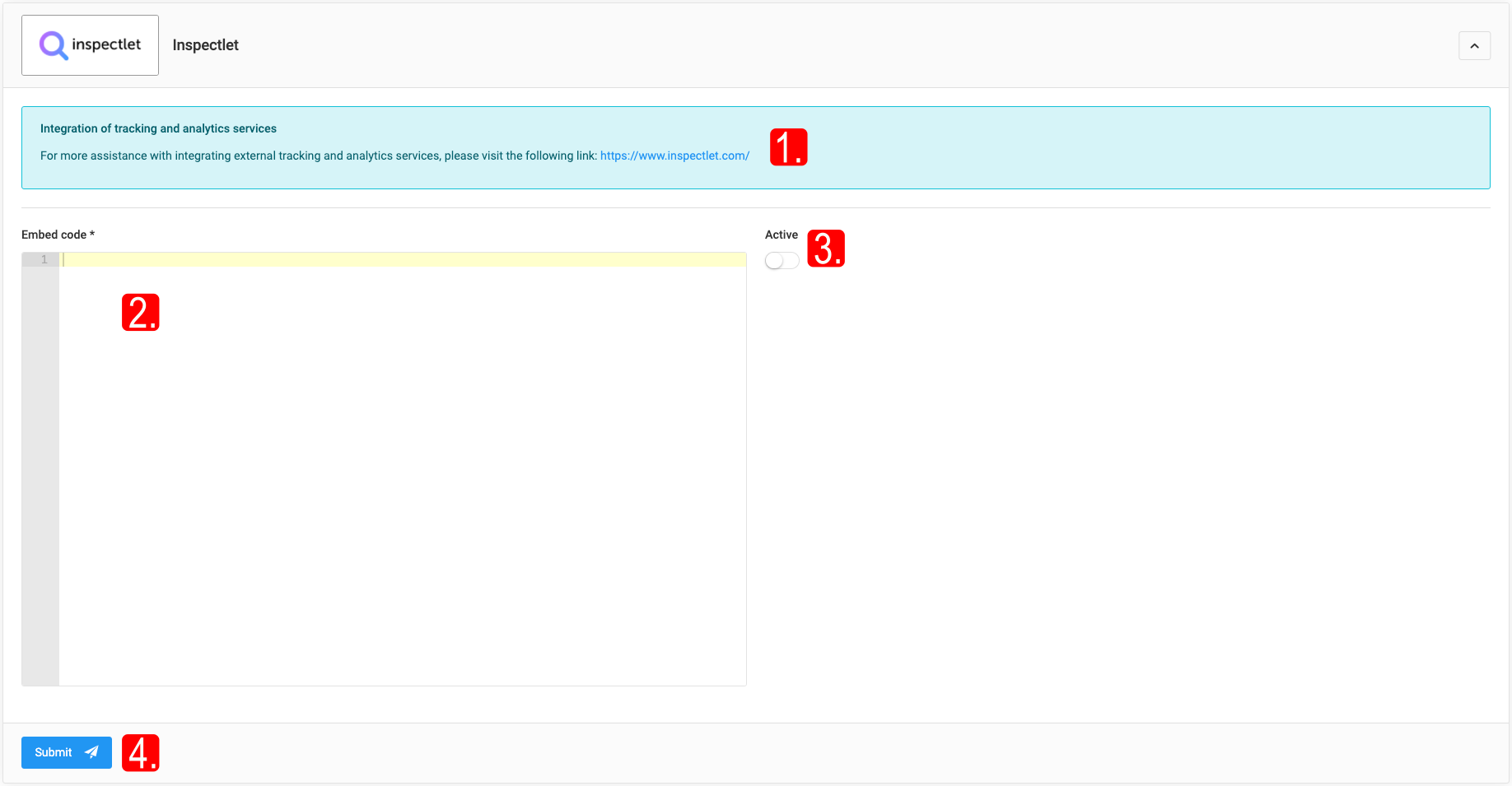The height and width of the screenshot is (786, 1512).
Task: Click the Active label text
Action: [x=781, y=235]
